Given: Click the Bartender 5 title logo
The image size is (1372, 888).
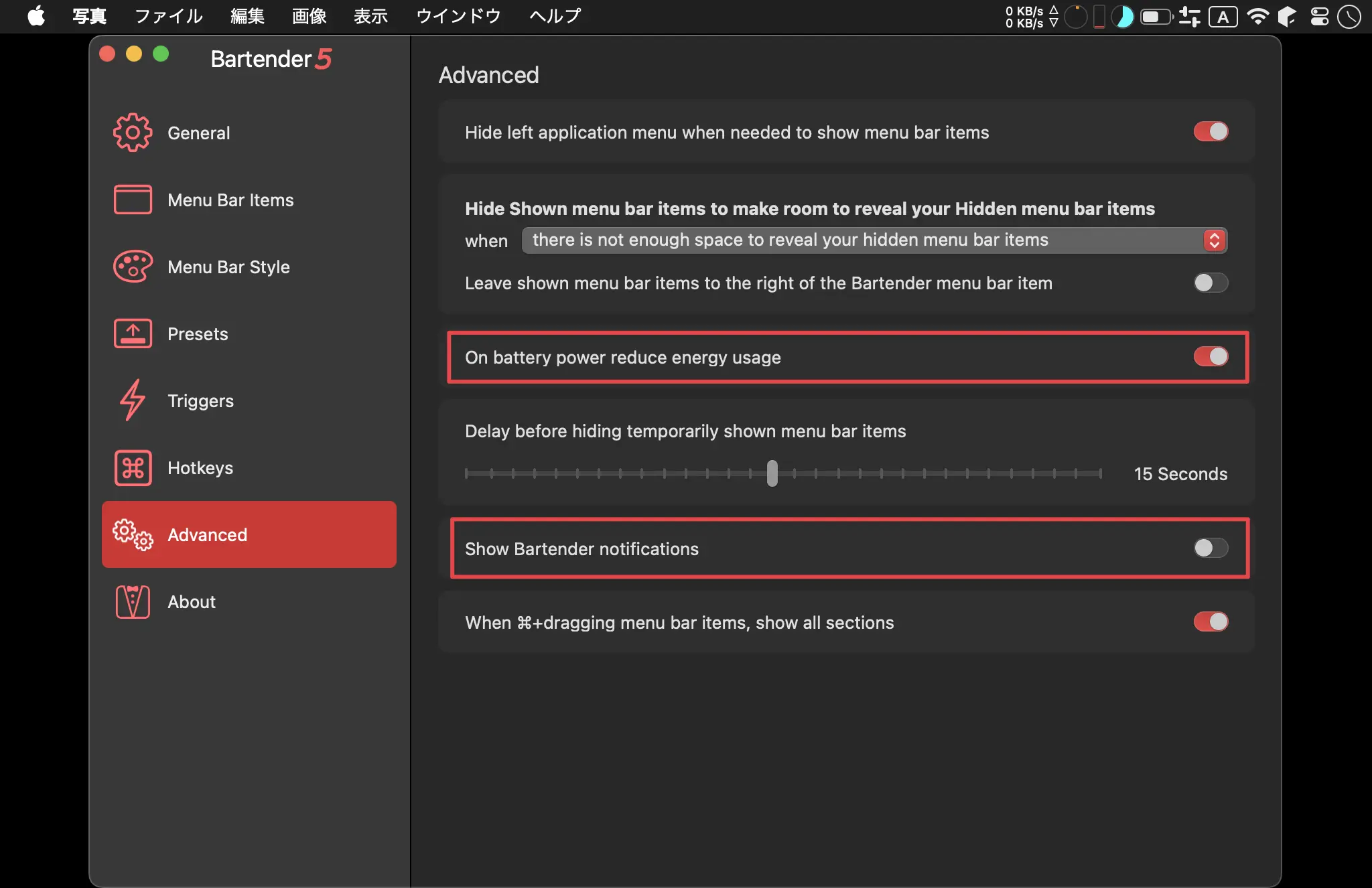Looking at the screenshot, I should [271, 59].
